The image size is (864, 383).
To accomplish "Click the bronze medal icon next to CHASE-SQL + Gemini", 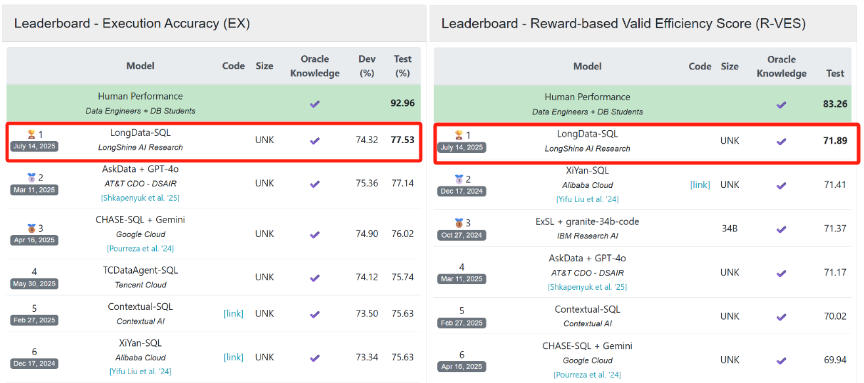I will [30, 228].
